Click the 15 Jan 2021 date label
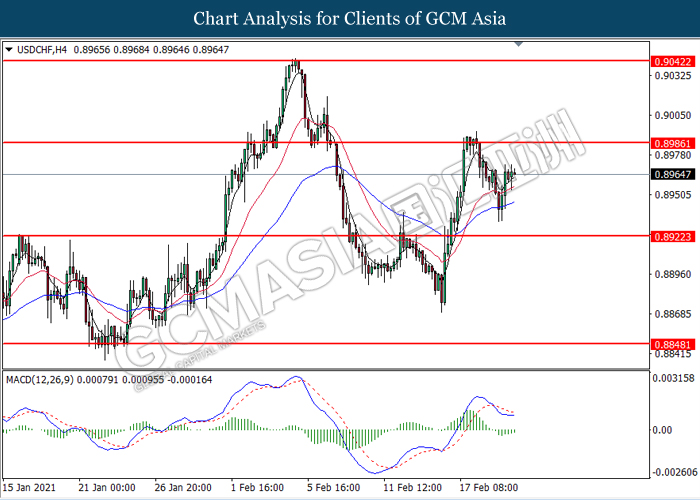Viewport: 700px width, 500px height. click(29, 487)
